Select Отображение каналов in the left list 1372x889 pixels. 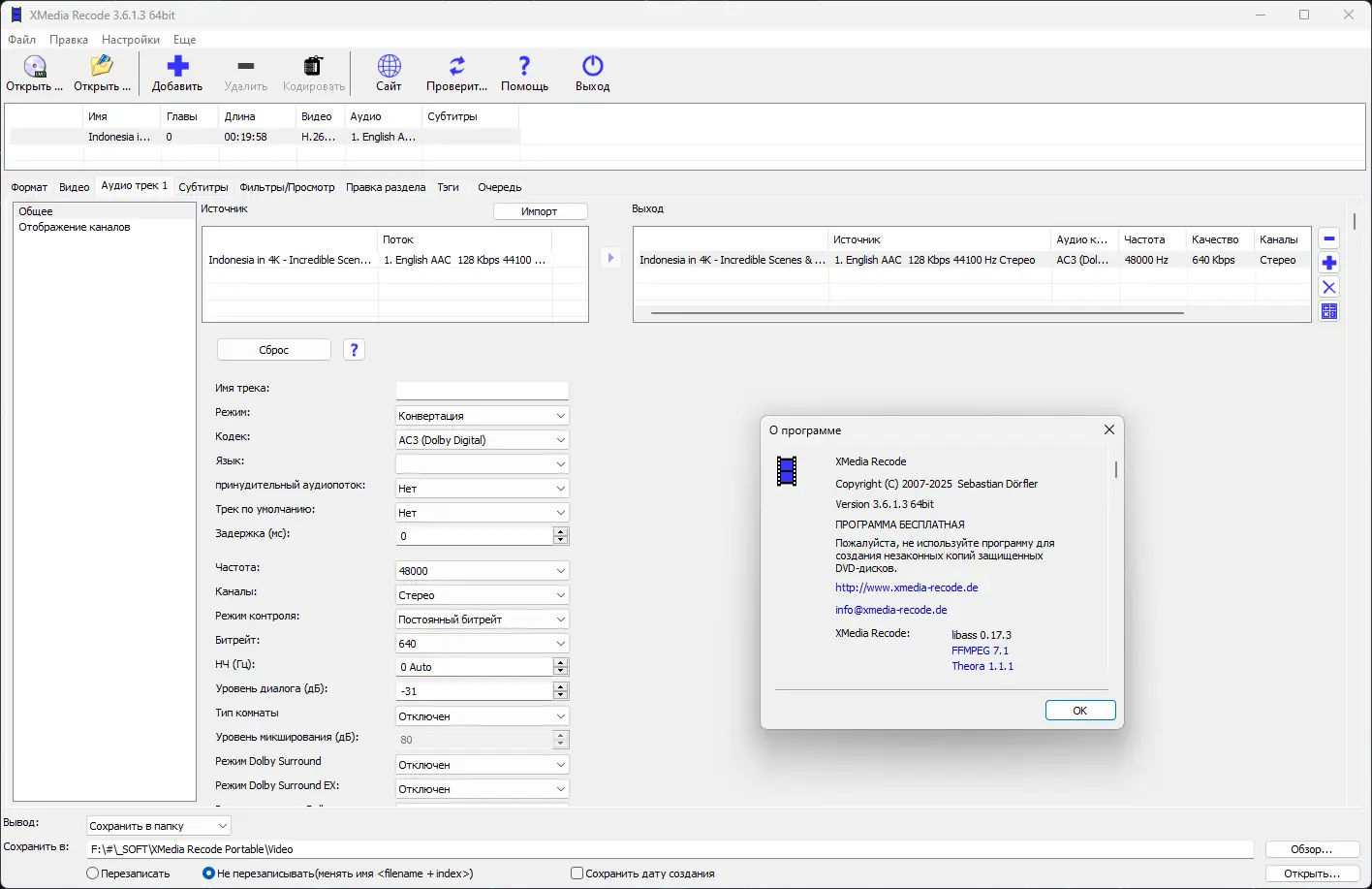point(75,227)
